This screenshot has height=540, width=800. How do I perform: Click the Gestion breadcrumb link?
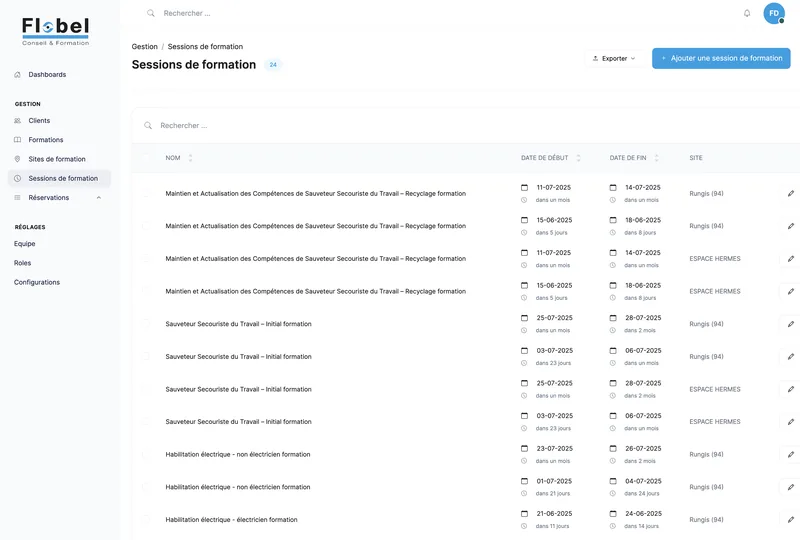point(144,46)
